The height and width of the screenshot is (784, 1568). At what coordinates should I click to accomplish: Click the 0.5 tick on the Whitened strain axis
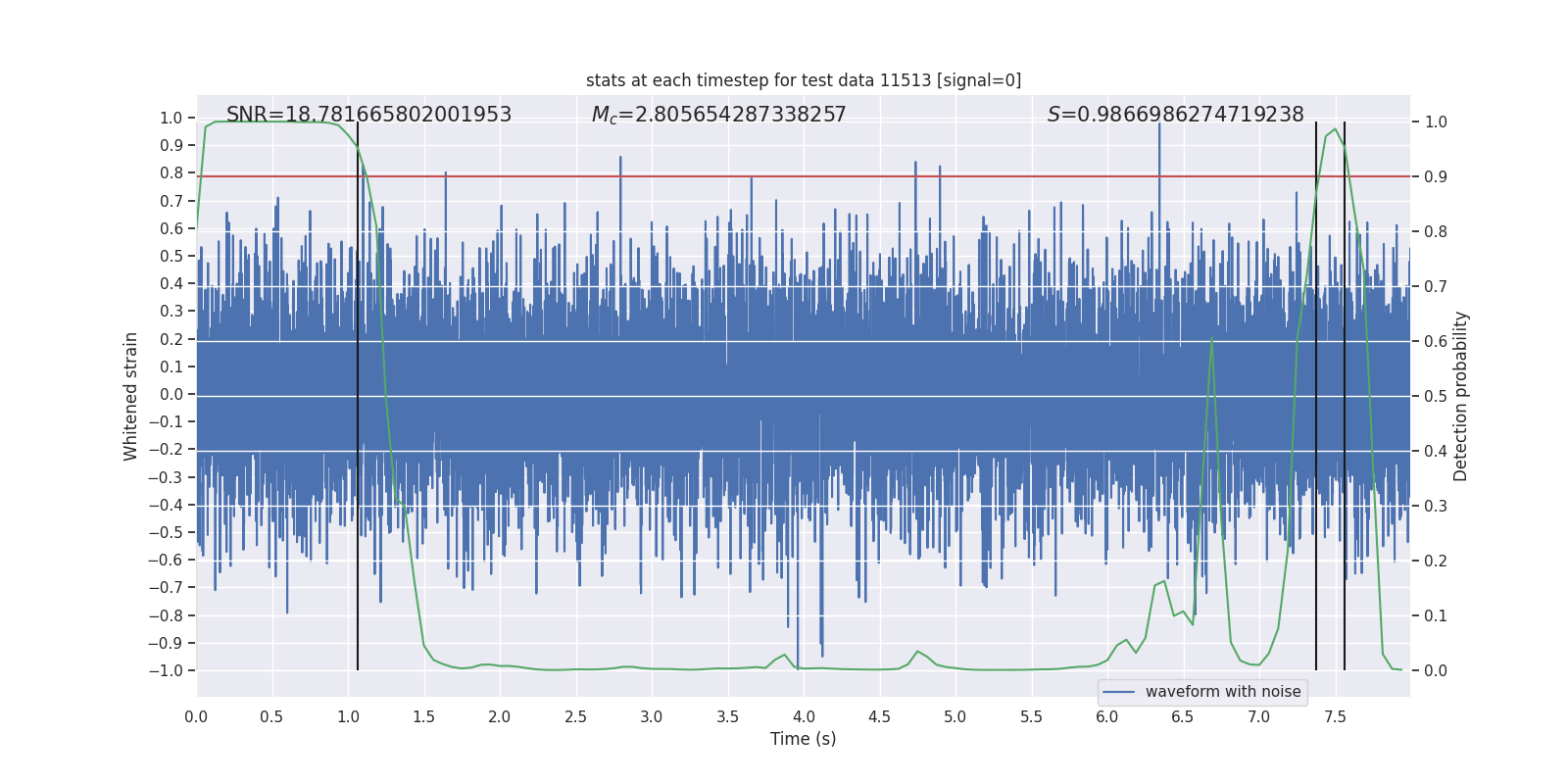tap(171, 256)
